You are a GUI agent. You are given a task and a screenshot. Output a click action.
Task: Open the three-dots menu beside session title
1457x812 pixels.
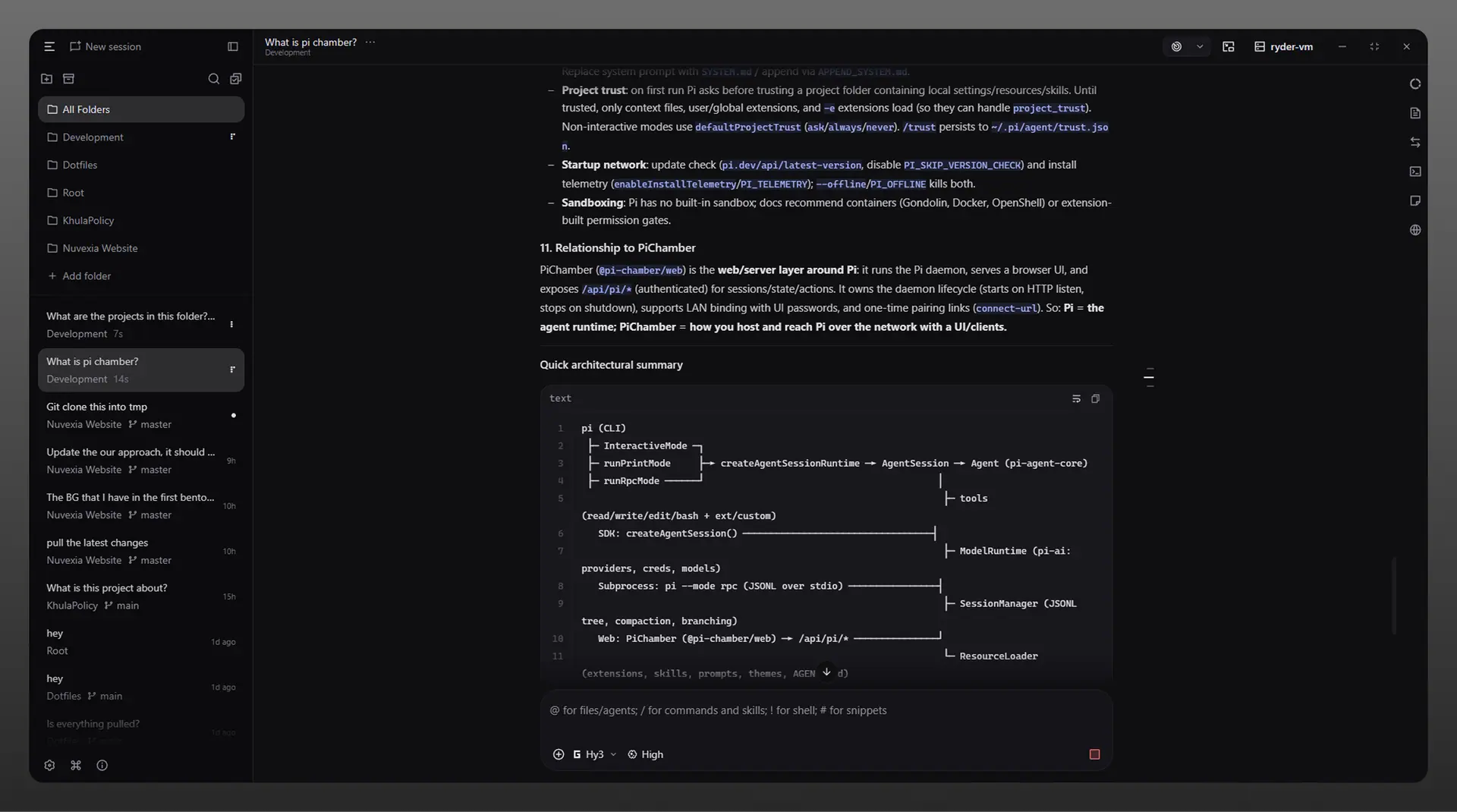point(370,42)
